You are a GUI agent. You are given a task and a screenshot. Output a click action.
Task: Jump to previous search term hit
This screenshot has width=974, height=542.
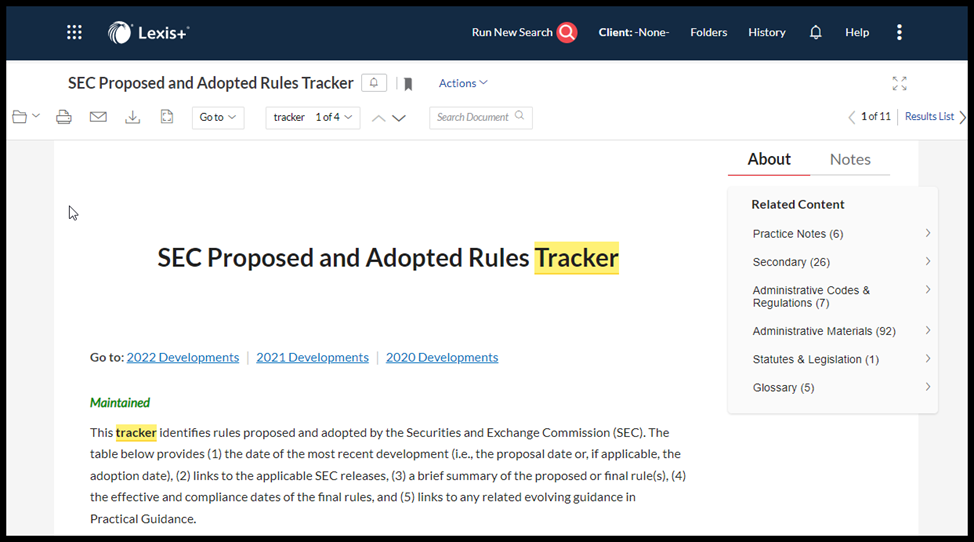click(378, 118)
